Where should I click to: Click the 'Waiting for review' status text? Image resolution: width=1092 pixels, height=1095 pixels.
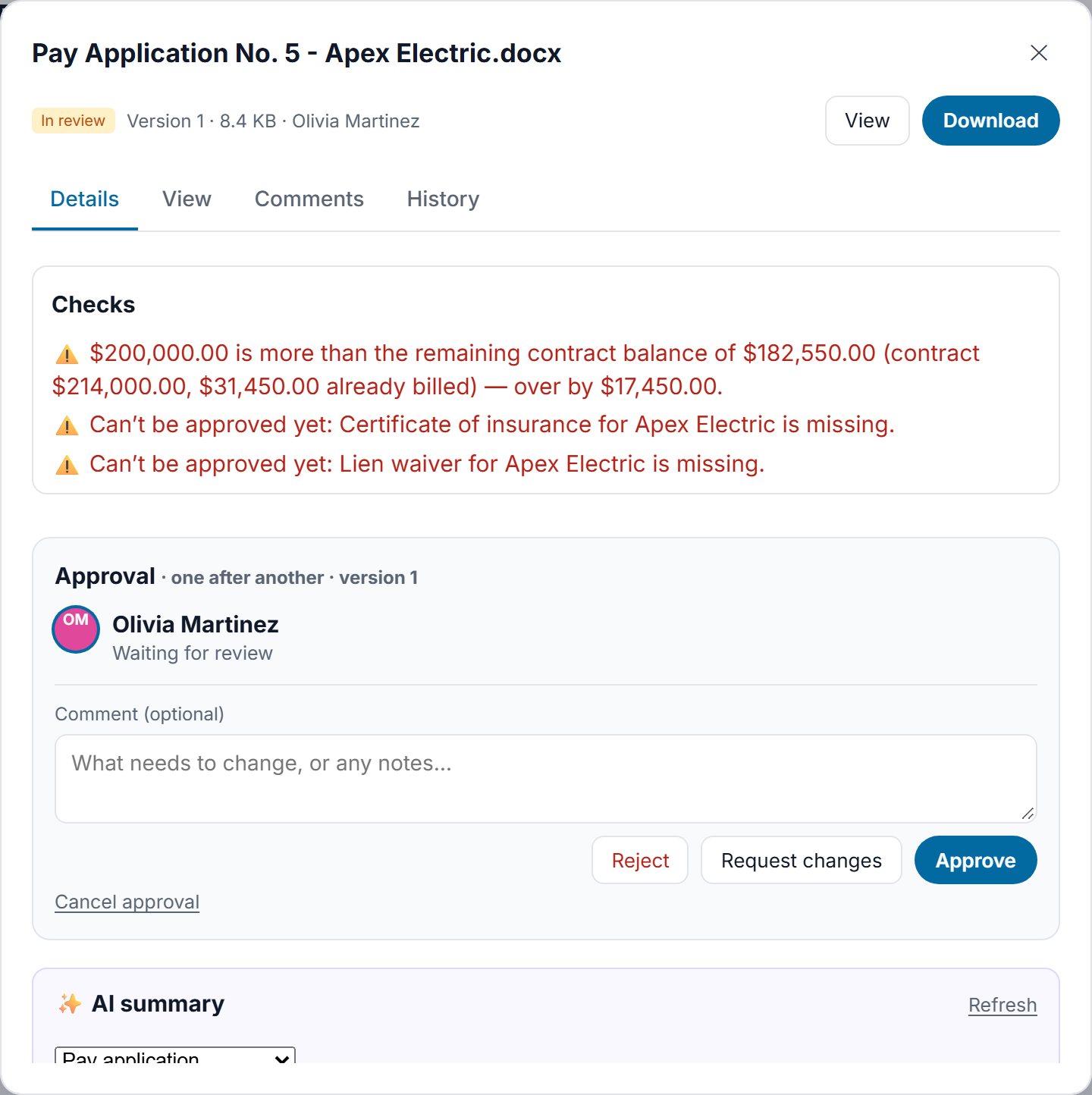pyautogui.click(x=193, y=654)
